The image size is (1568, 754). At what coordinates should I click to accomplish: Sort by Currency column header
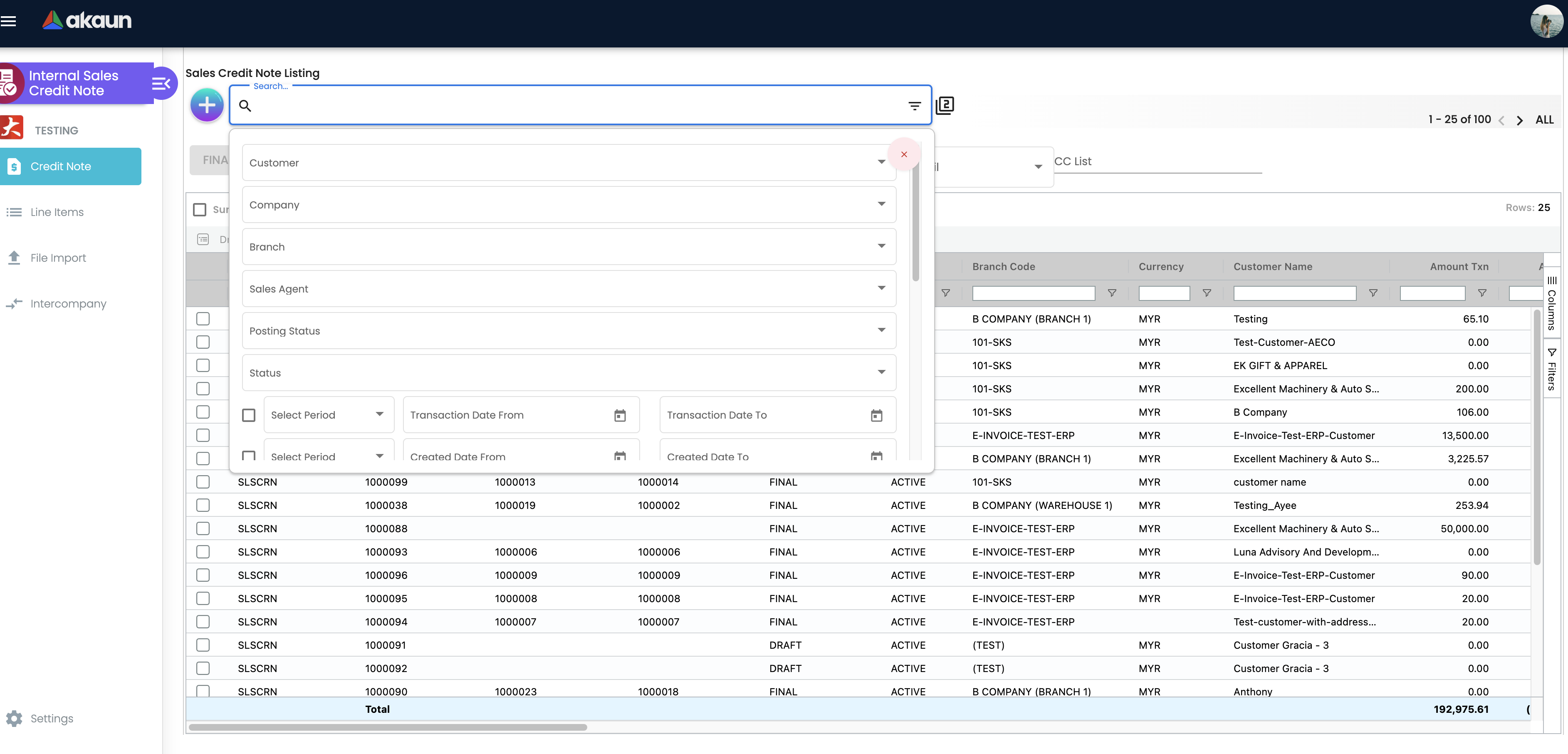click(x=1161, y=267)
